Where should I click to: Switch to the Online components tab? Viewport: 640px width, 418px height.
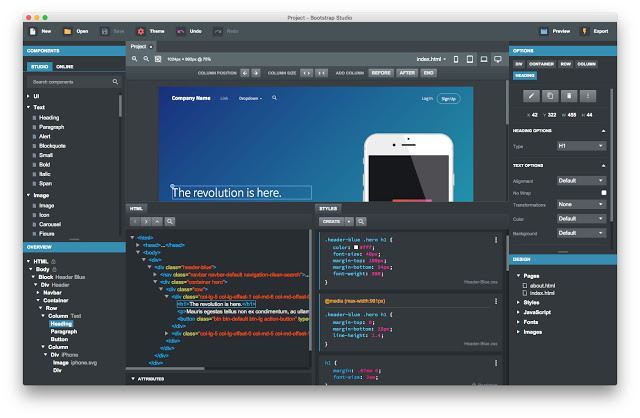pyautogui.click(x=65, y=67)
